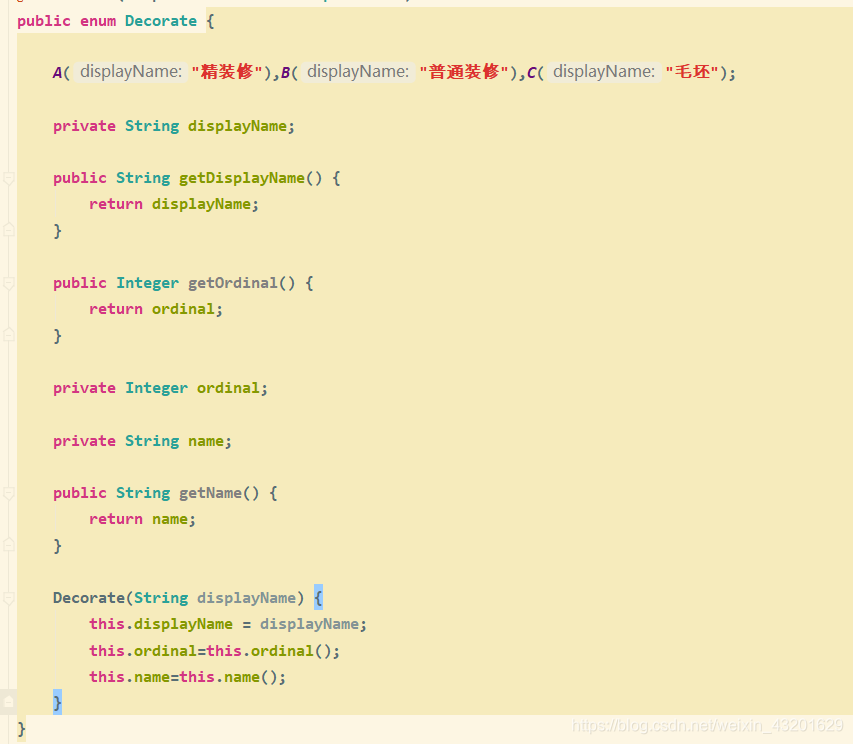
Task: Collapse the getDisplayName() method fold marker
Action: point(8,178)
